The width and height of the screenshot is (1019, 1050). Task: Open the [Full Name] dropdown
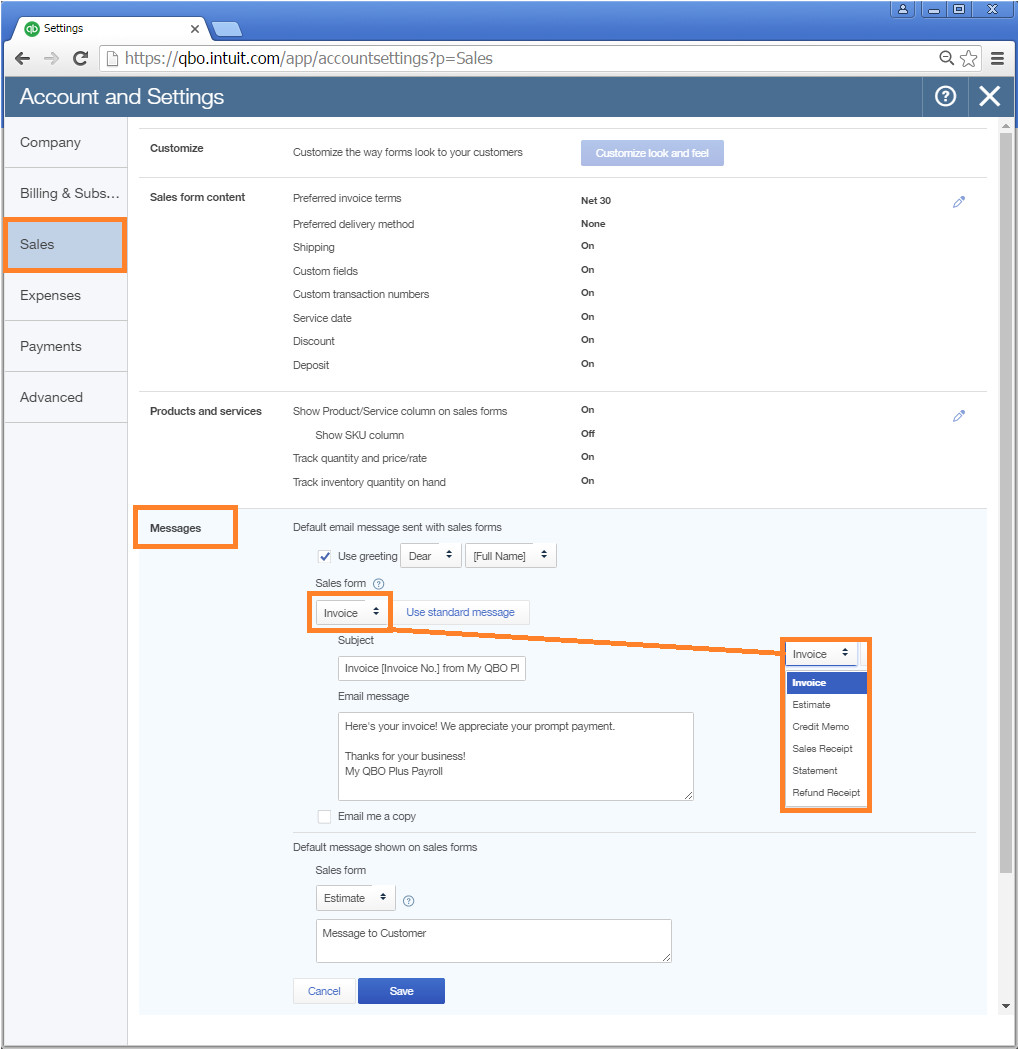(x=510, y=556)
